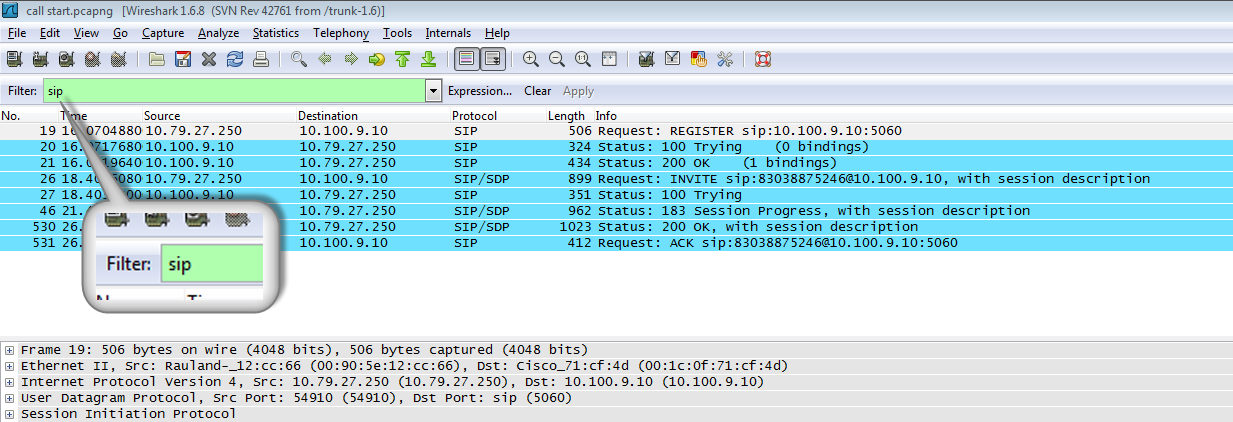The image size is (1233, 422).
Task: Open coloring rules toolbar icon
Action: [x=699, y=59]
